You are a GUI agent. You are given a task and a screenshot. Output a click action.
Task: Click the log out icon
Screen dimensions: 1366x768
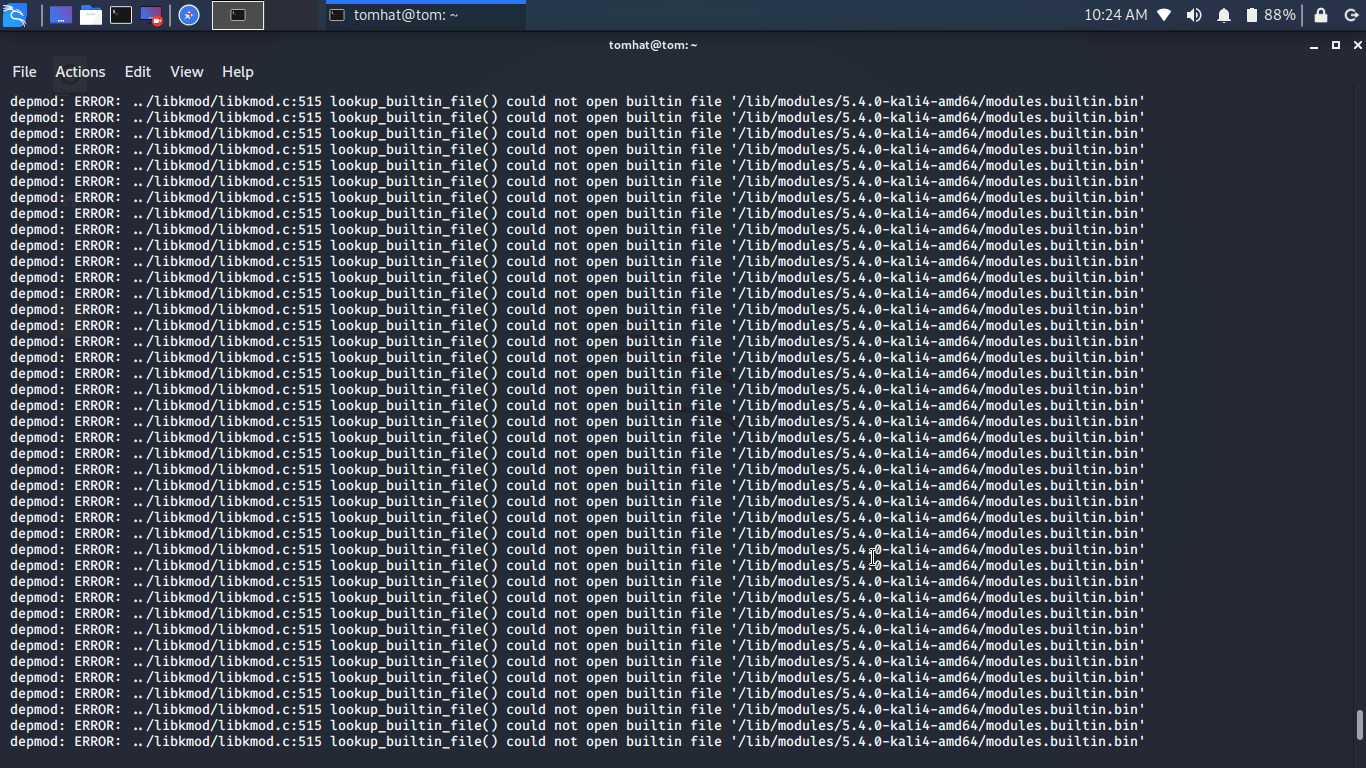point(1352,15)
